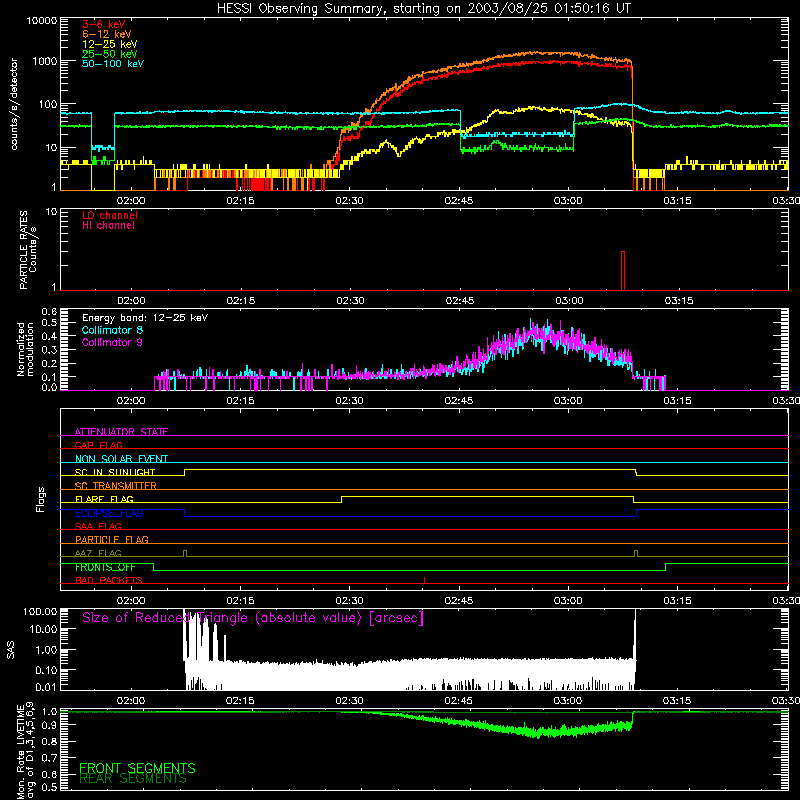
Task: Click the 02:15 tick label under particle rates plot
Action: pyautogui.click(x=240, y=301)
